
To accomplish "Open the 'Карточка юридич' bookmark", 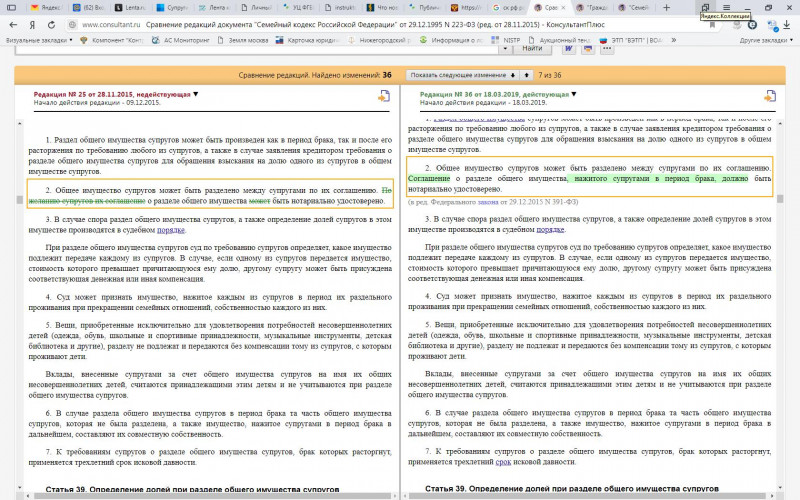I will tap(307, 40).
